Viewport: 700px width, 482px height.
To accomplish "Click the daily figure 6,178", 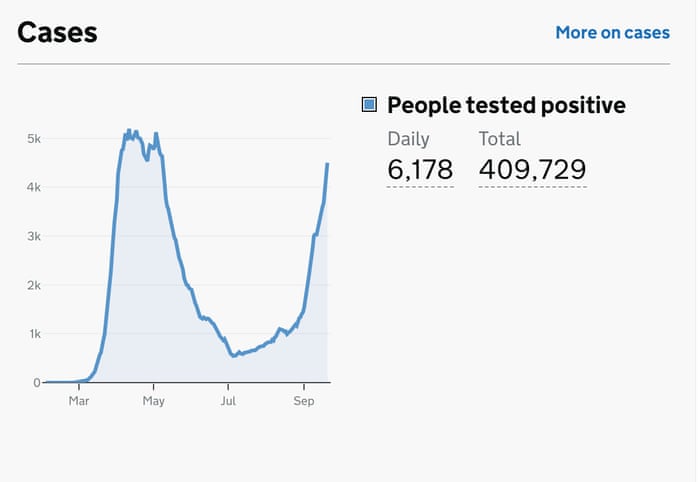I will [x=420, y=170].
